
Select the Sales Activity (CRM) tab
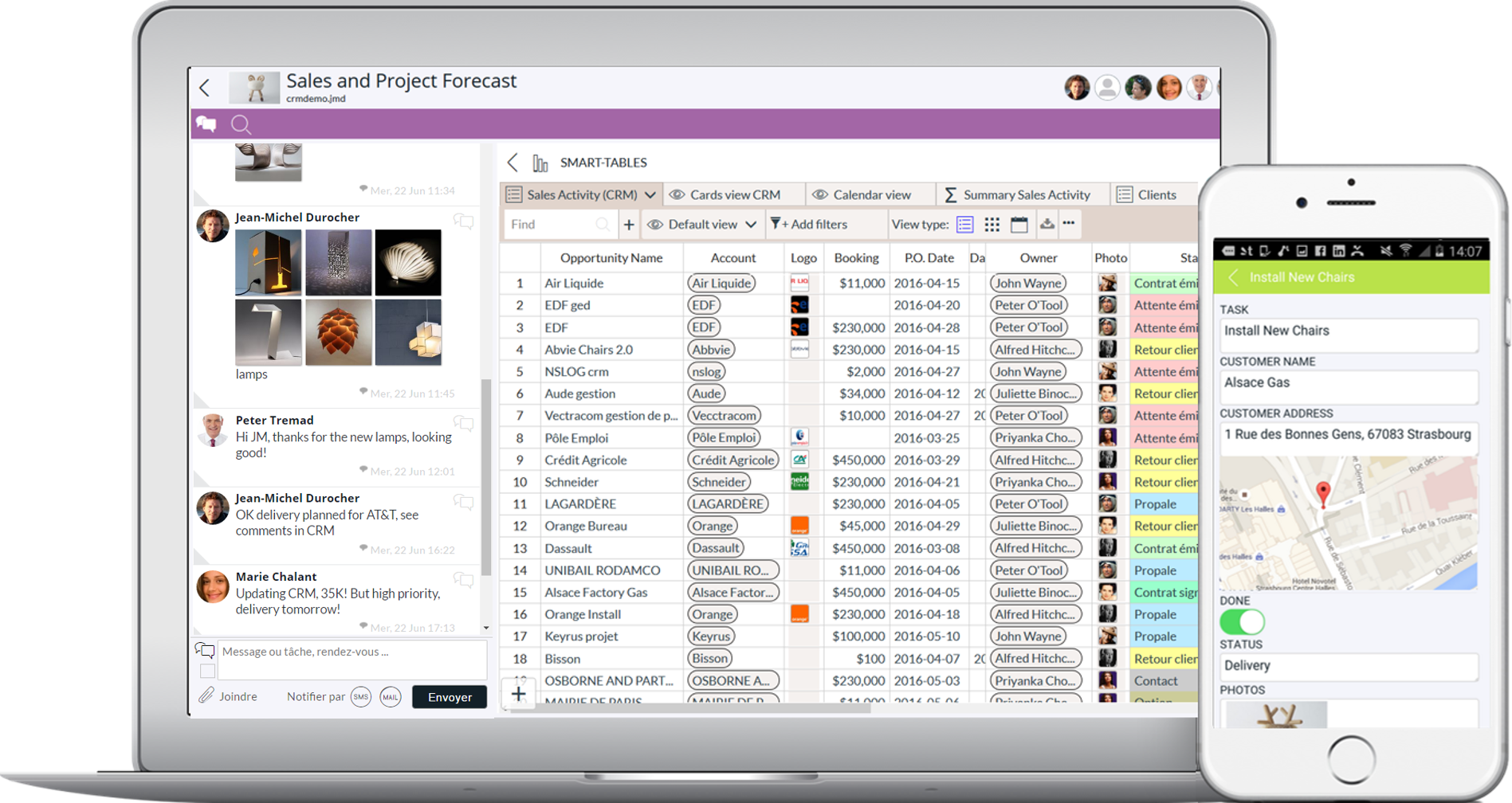[x=580, y=195]
